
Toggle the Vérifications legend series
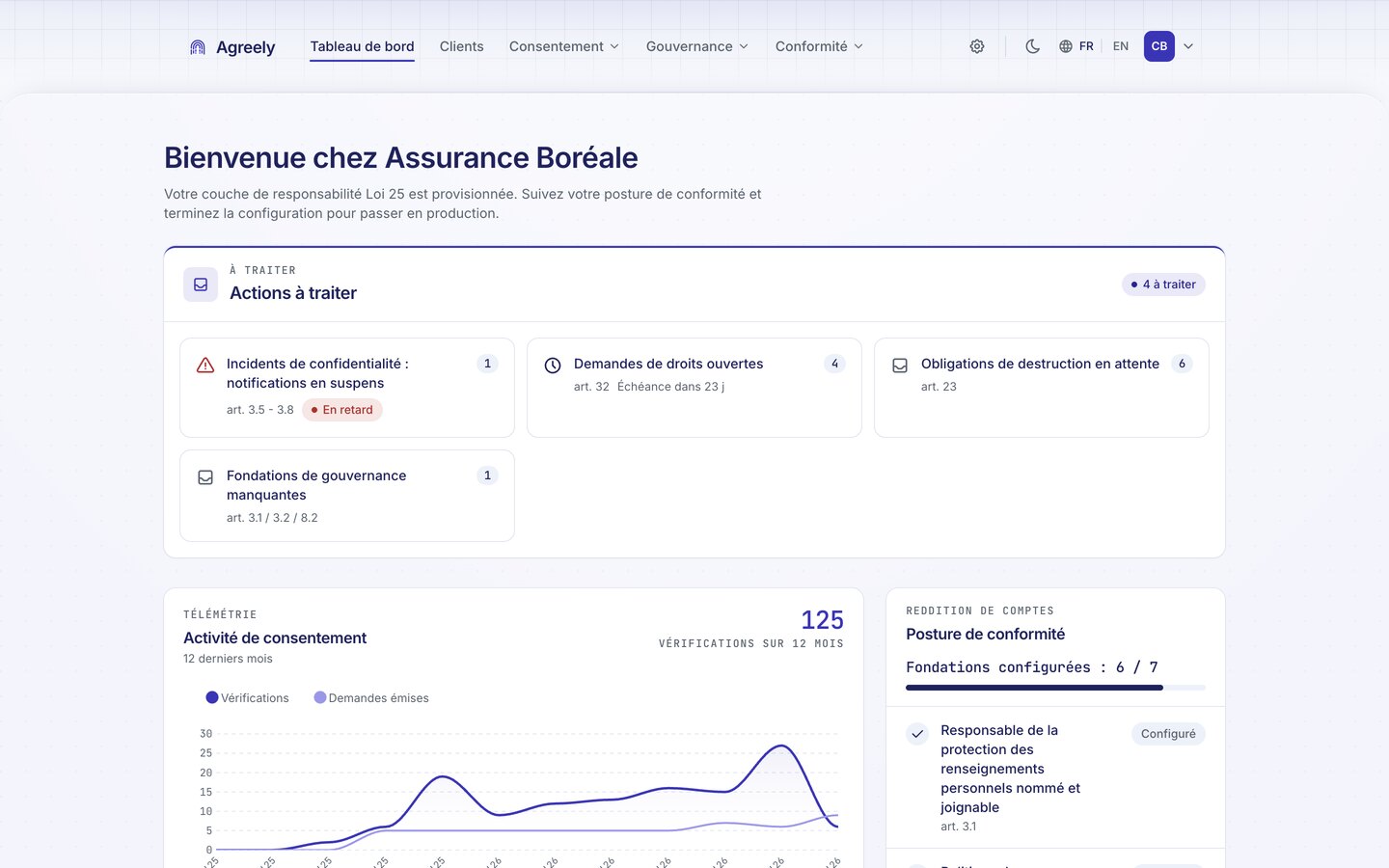coord(247,697)
